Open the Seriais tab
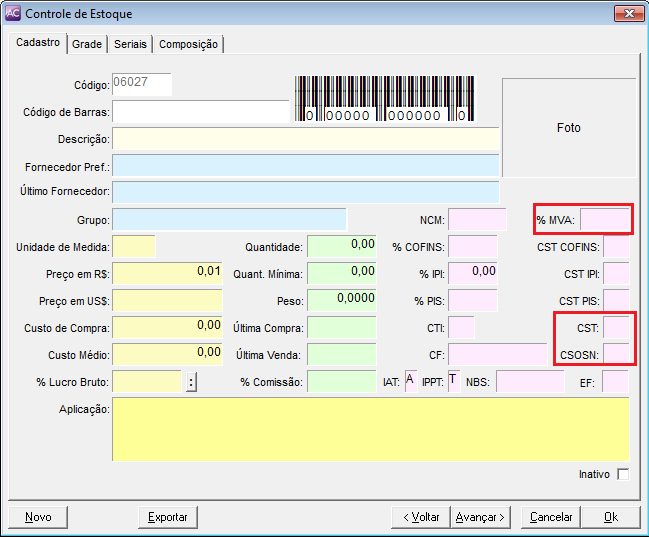Screen dimensions: 649x537 130,44
